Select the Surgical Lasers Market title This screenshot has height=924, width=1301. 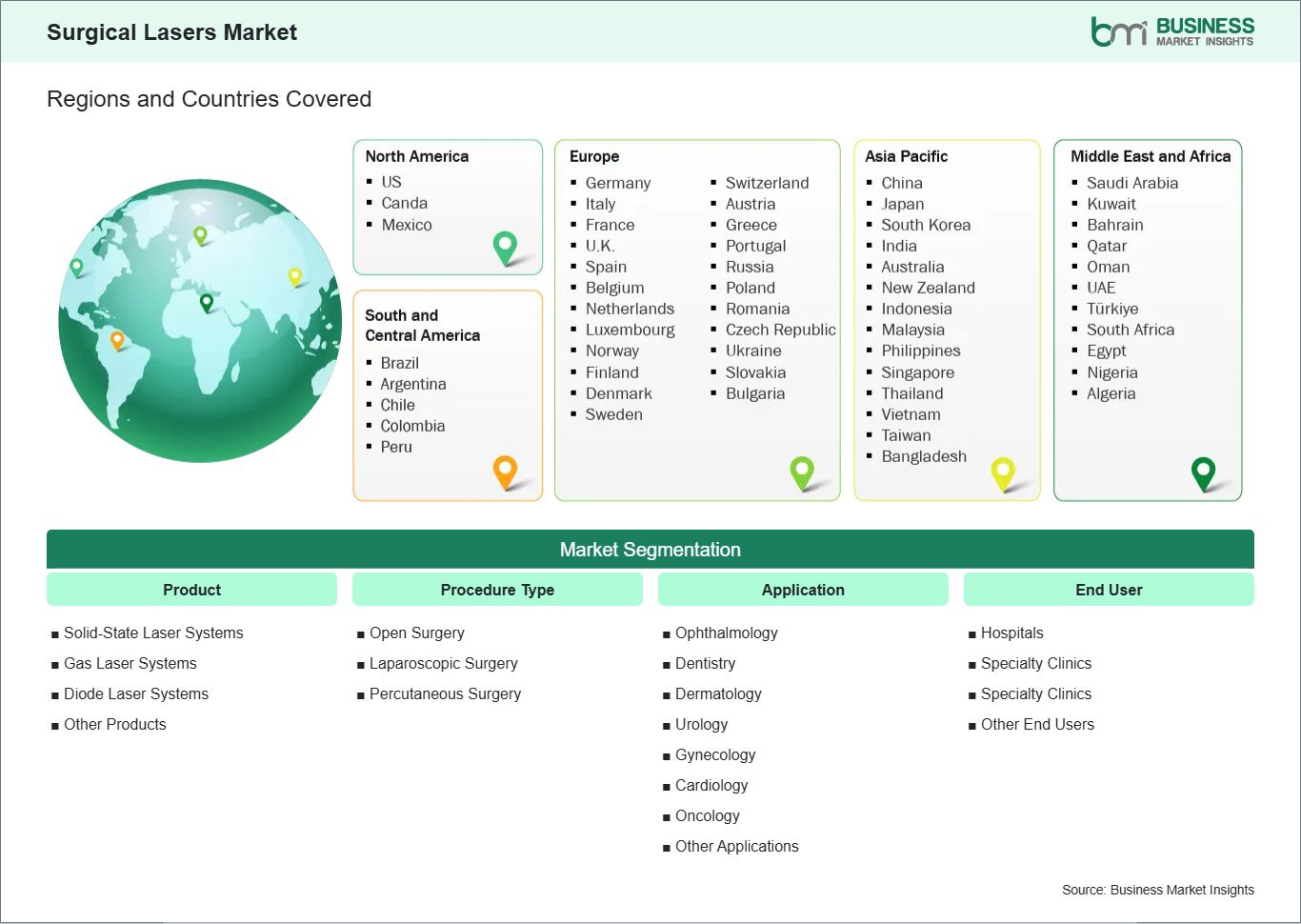tap(171, 31)
